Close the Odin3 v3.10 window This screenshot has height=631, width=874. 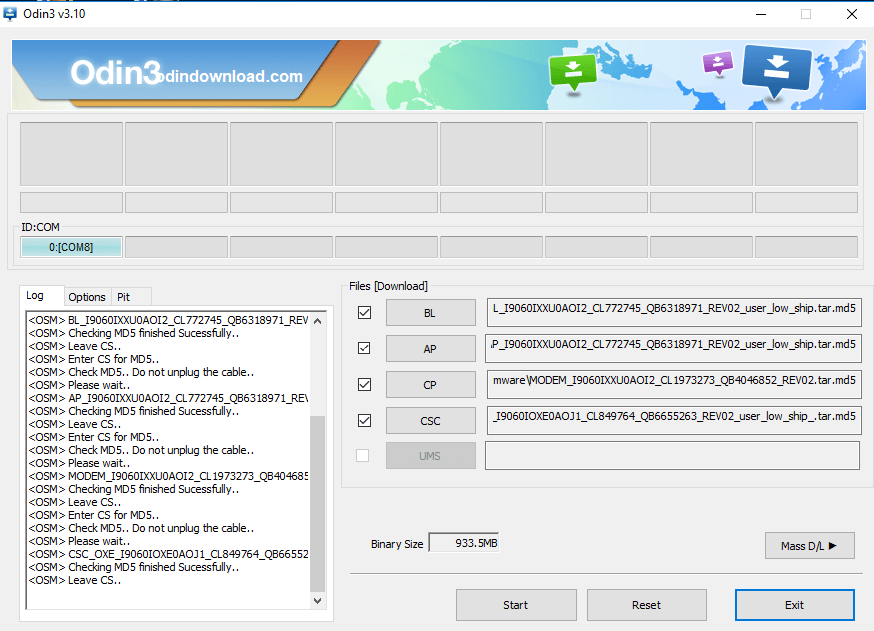(852, 14)
